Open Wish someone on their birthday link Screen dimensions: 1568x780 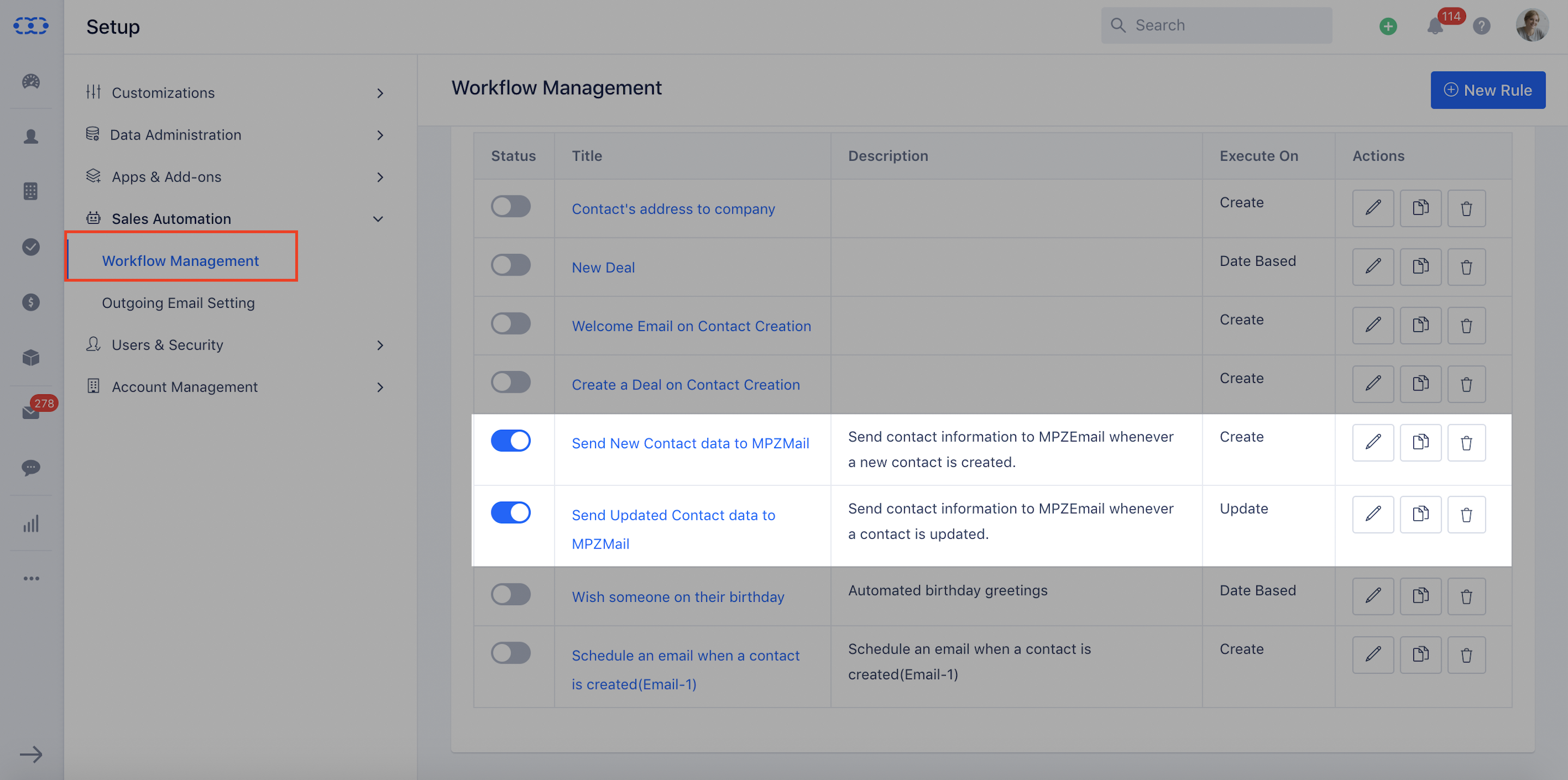(x=677, y=597)
